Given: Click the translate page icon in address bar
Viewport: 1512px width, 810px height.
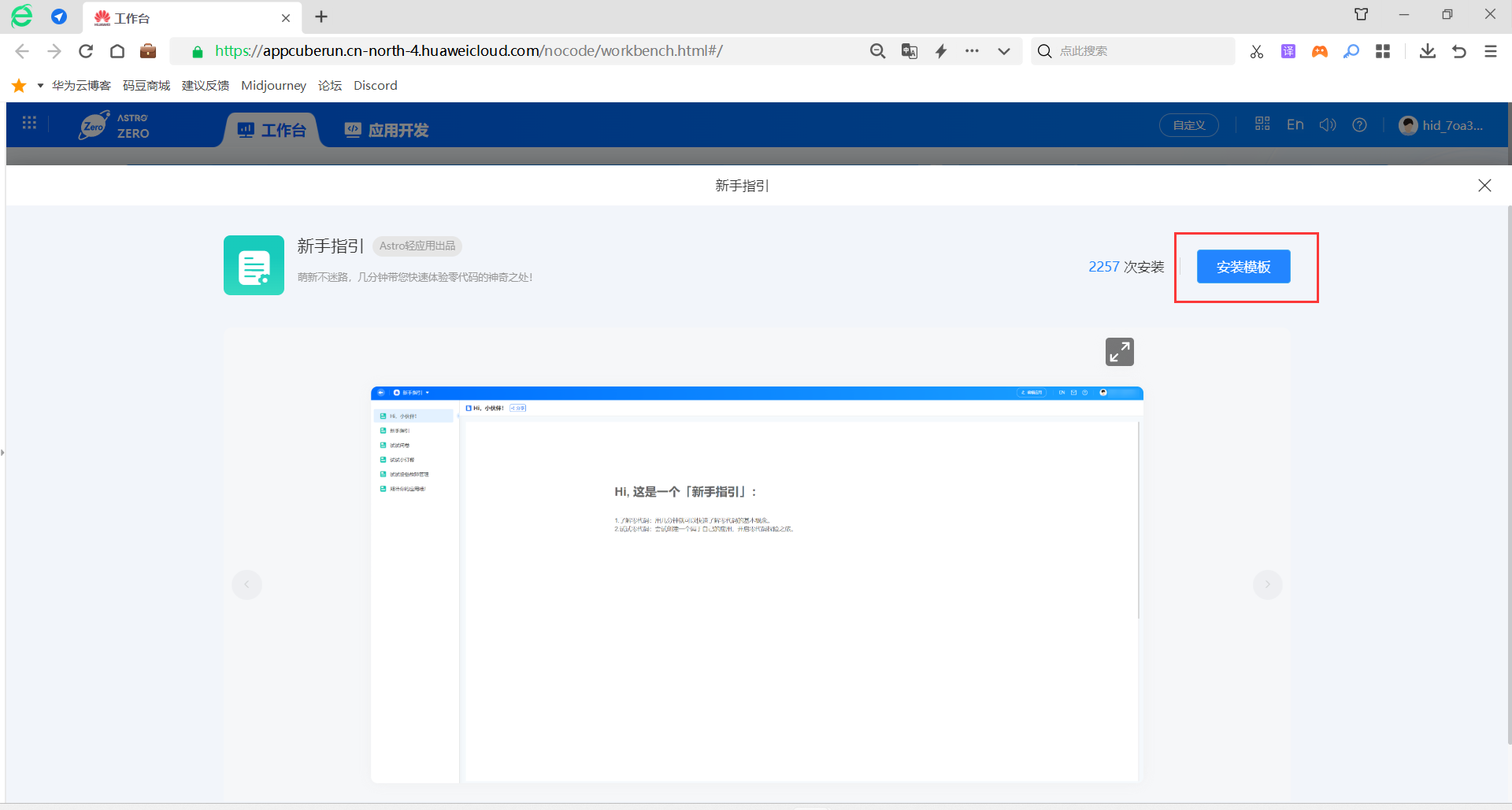Looking at the screenshot, I should pyautogui.click(x=910, y=51).
